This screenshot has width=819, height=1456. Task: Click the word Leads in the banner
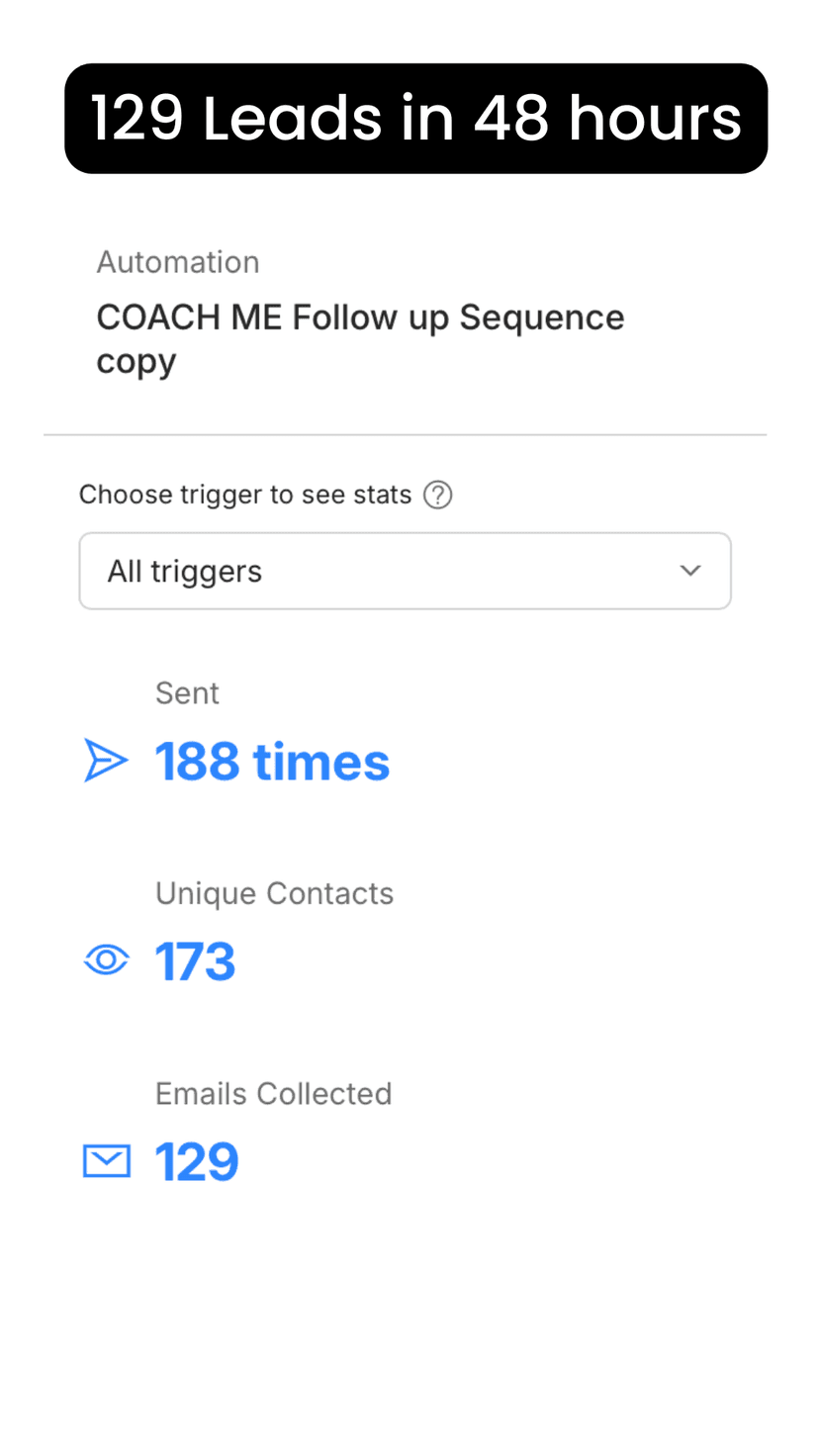pyautogui.click(x=293, y=119)
